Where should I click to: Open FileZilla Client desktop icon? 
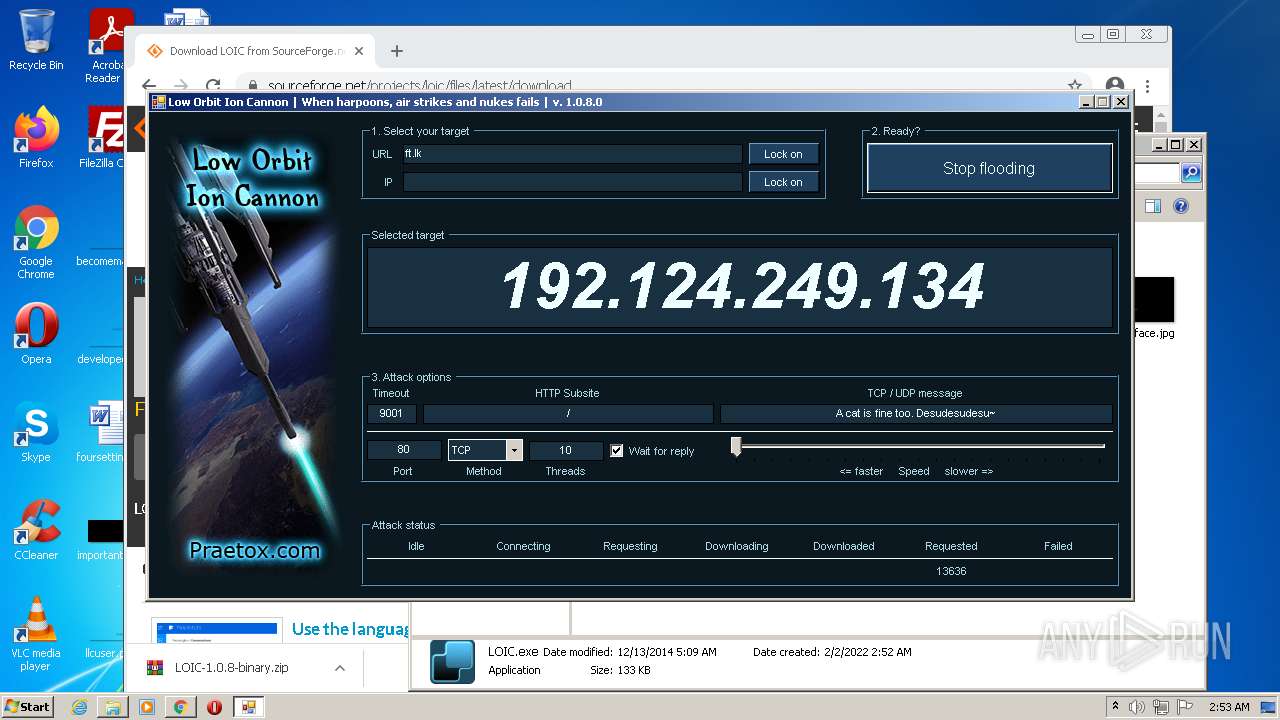[102, 137]
